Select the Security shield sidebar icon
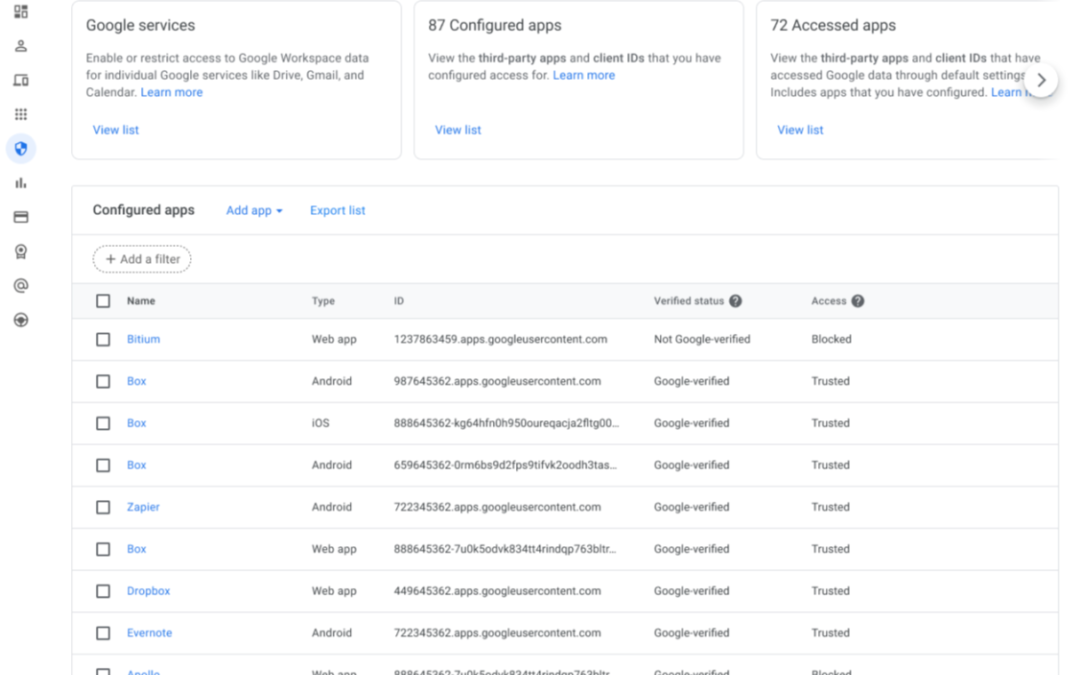Image resolution: width=1080 pixels, height=675 pixels. (x=21, y=149)
